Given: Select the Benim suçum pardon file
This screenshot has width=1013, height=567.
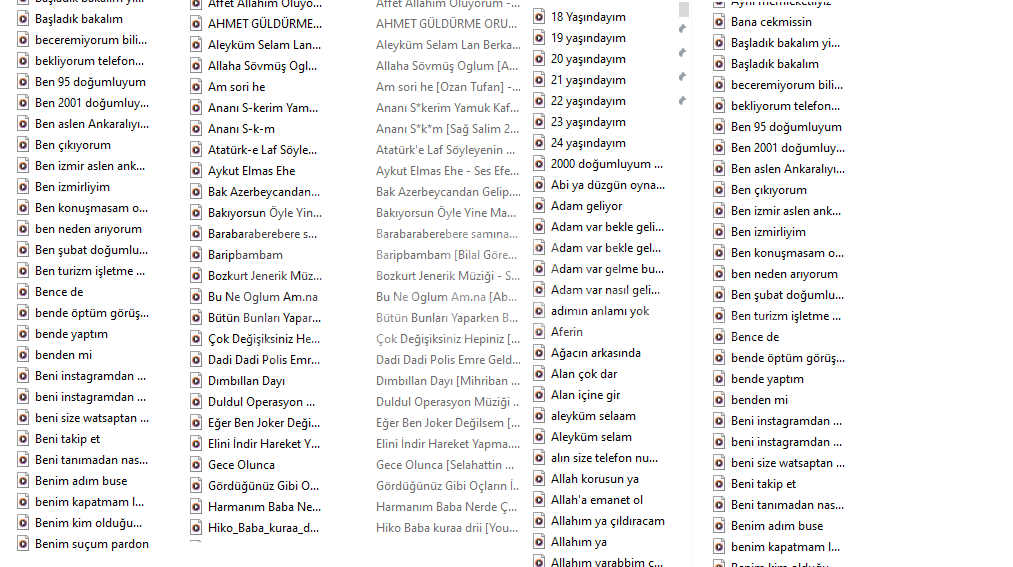Looking at the screenshot, I should click(x=92, y=544).
